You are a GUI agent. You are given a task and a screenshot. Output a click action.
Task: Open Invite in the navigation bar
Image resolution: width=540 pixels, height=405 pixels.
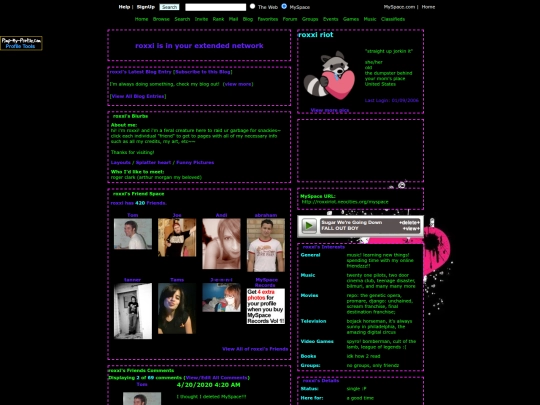201,19
